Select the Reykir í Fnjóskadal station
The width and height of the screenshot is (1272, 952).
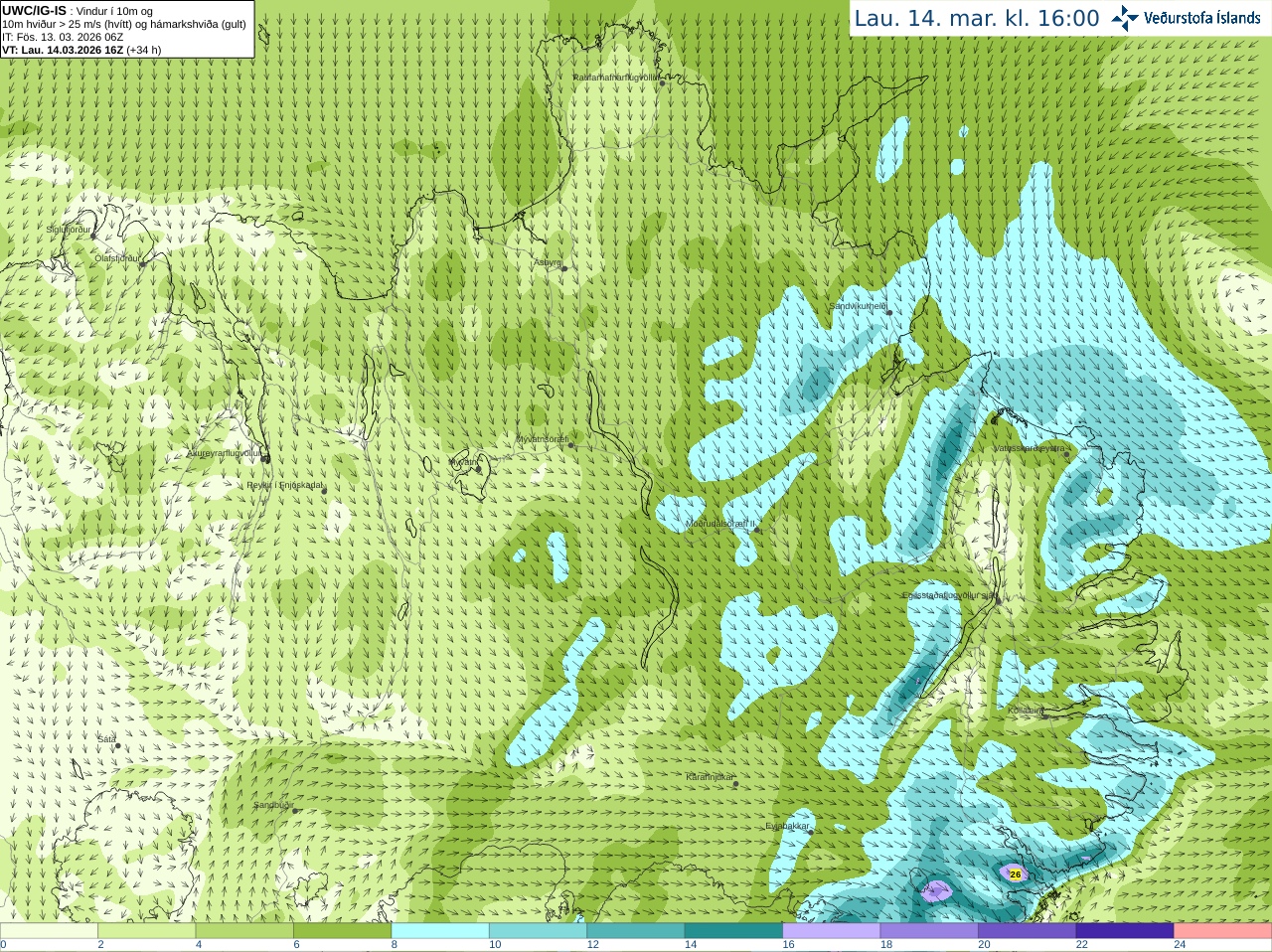coord(324,491)
